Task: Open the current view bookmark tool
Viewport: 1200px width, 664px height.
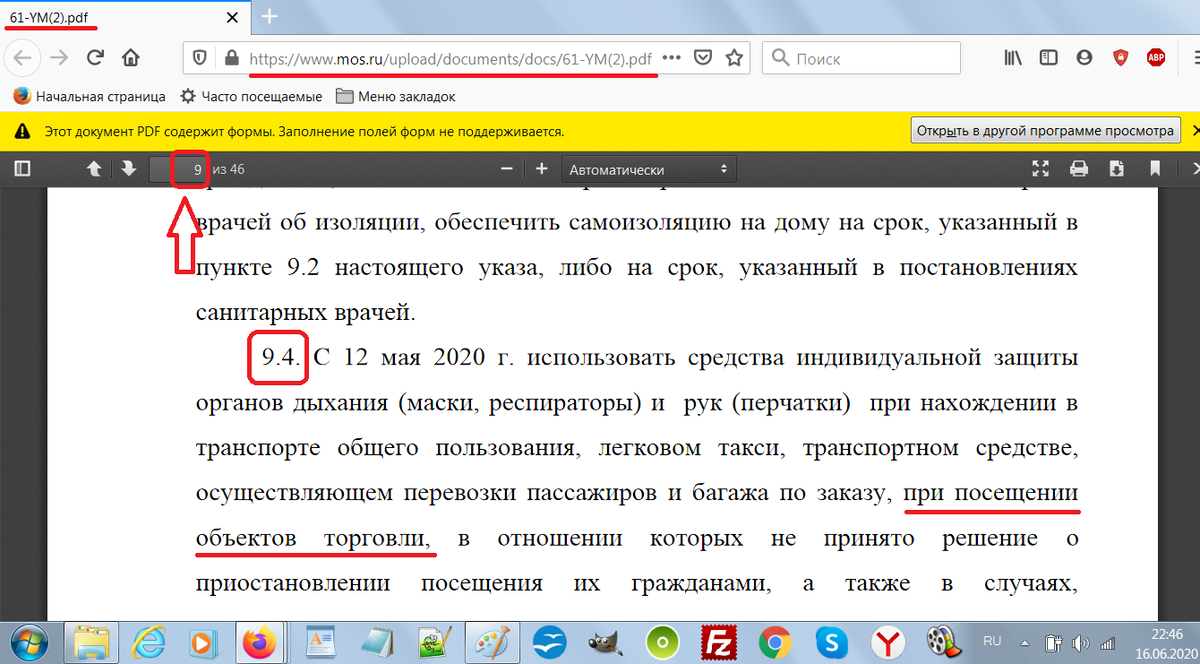Action: [x=1154, y=169]
